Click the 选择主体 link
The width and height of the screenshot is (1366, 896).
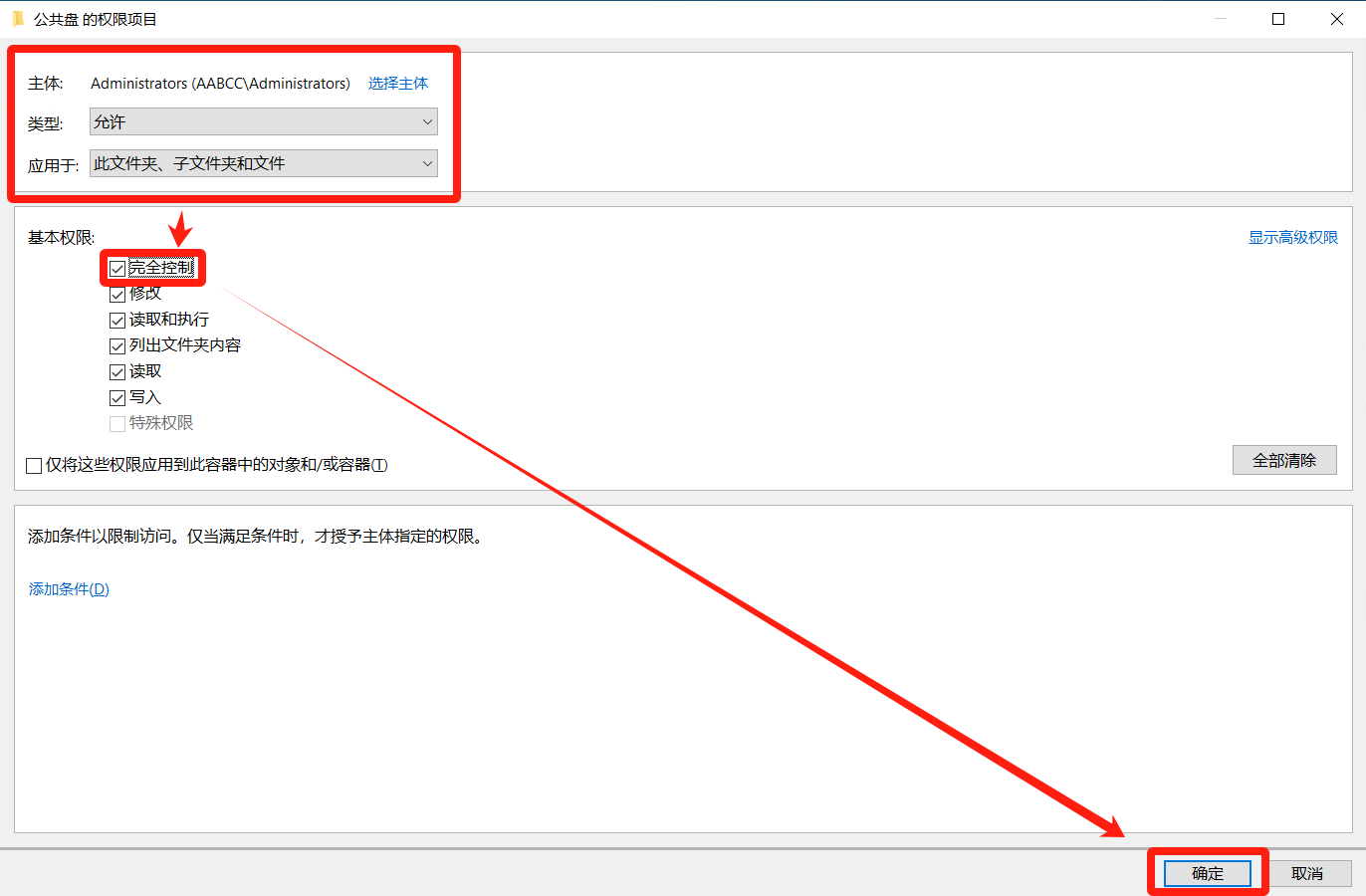398,84
